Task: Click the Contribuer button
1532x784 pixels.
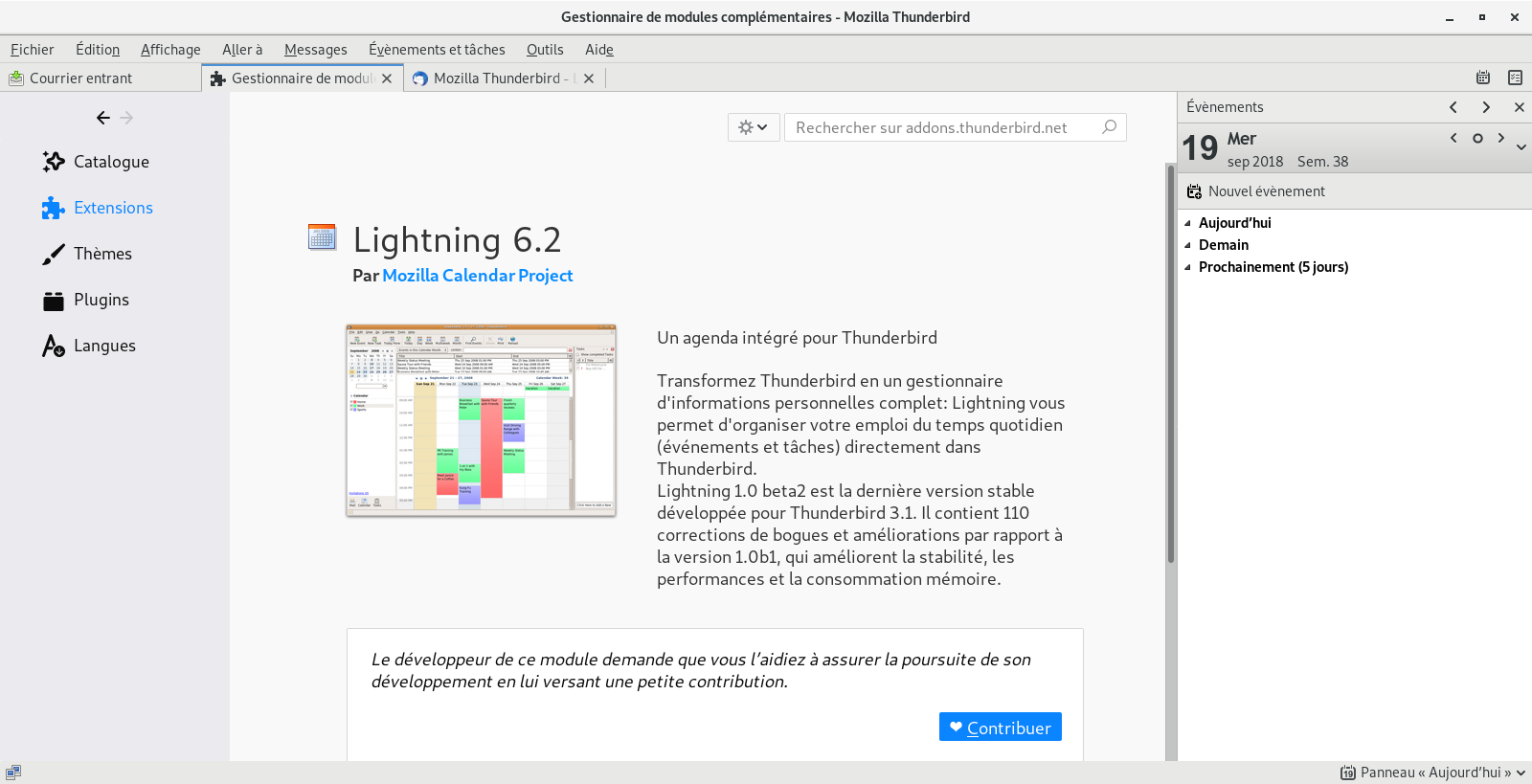Action: click(x=1000, y=727)
